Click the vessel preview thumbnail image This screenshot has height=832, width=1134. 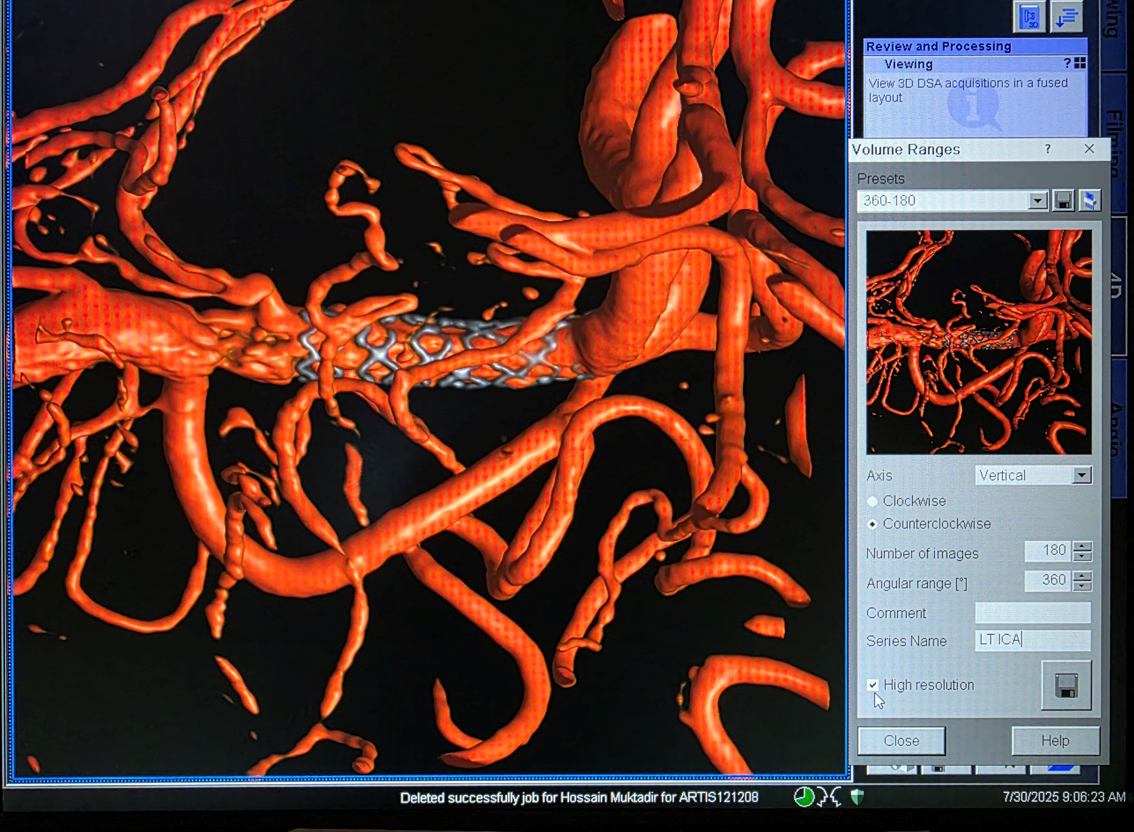[978, 342]
